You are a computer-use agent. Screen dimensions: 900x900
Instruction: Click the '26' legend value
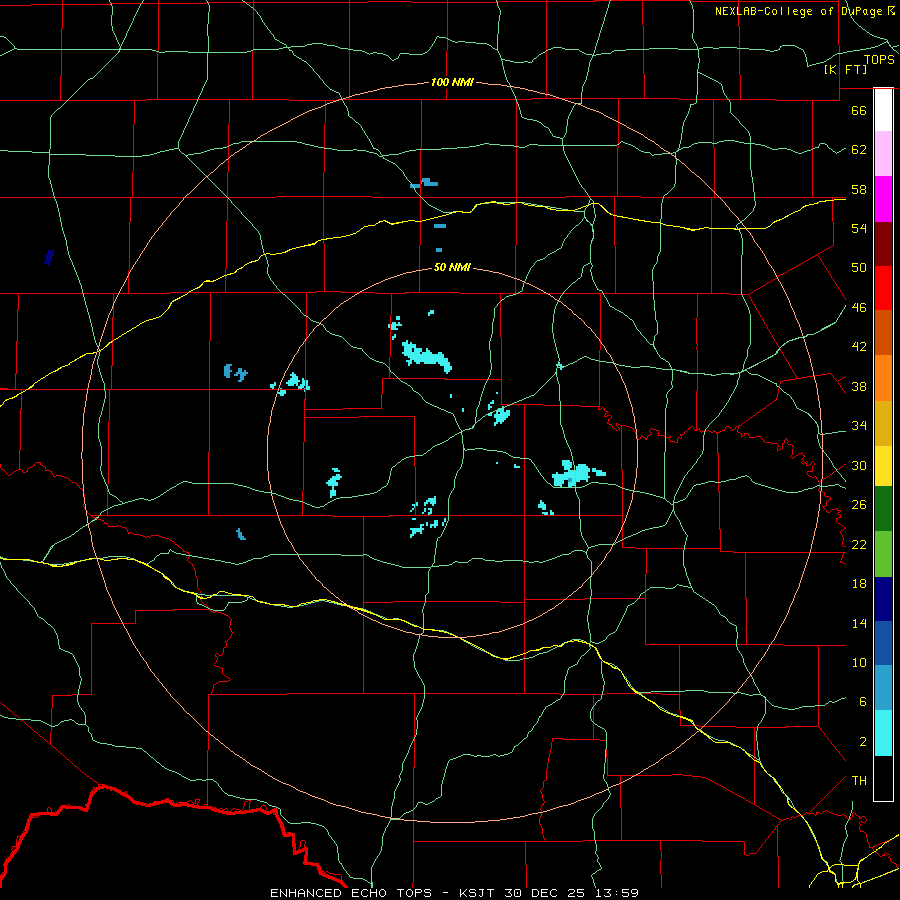[x=859, y=505]
